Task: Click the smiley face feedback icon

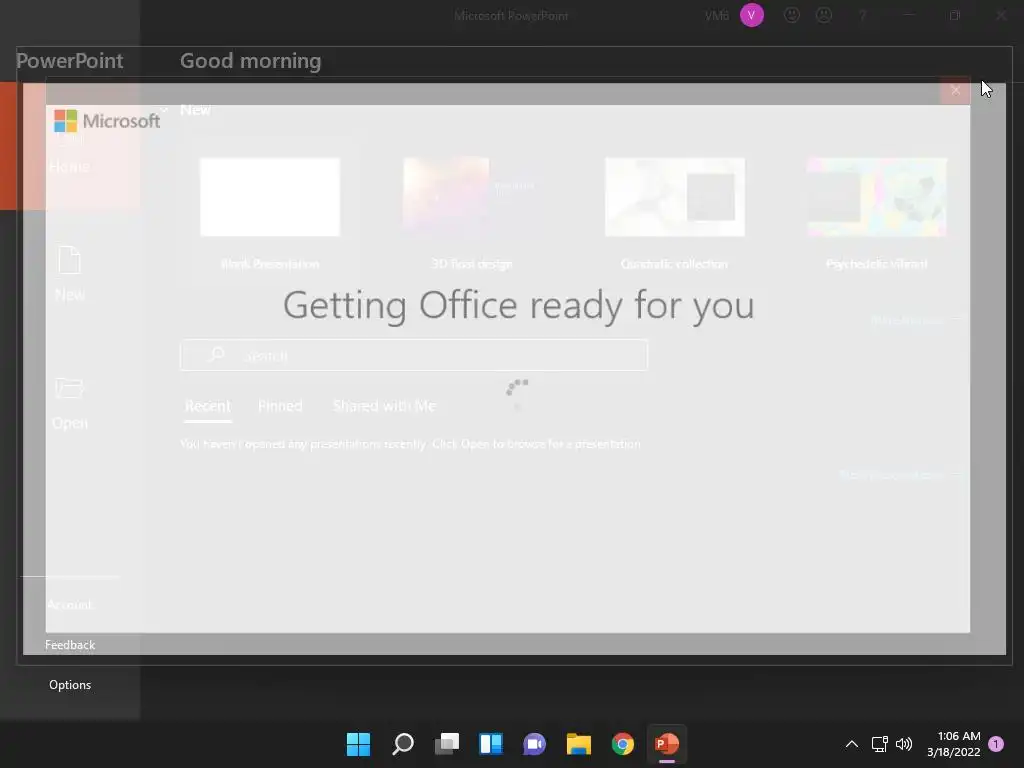Action: coord(792,15)
